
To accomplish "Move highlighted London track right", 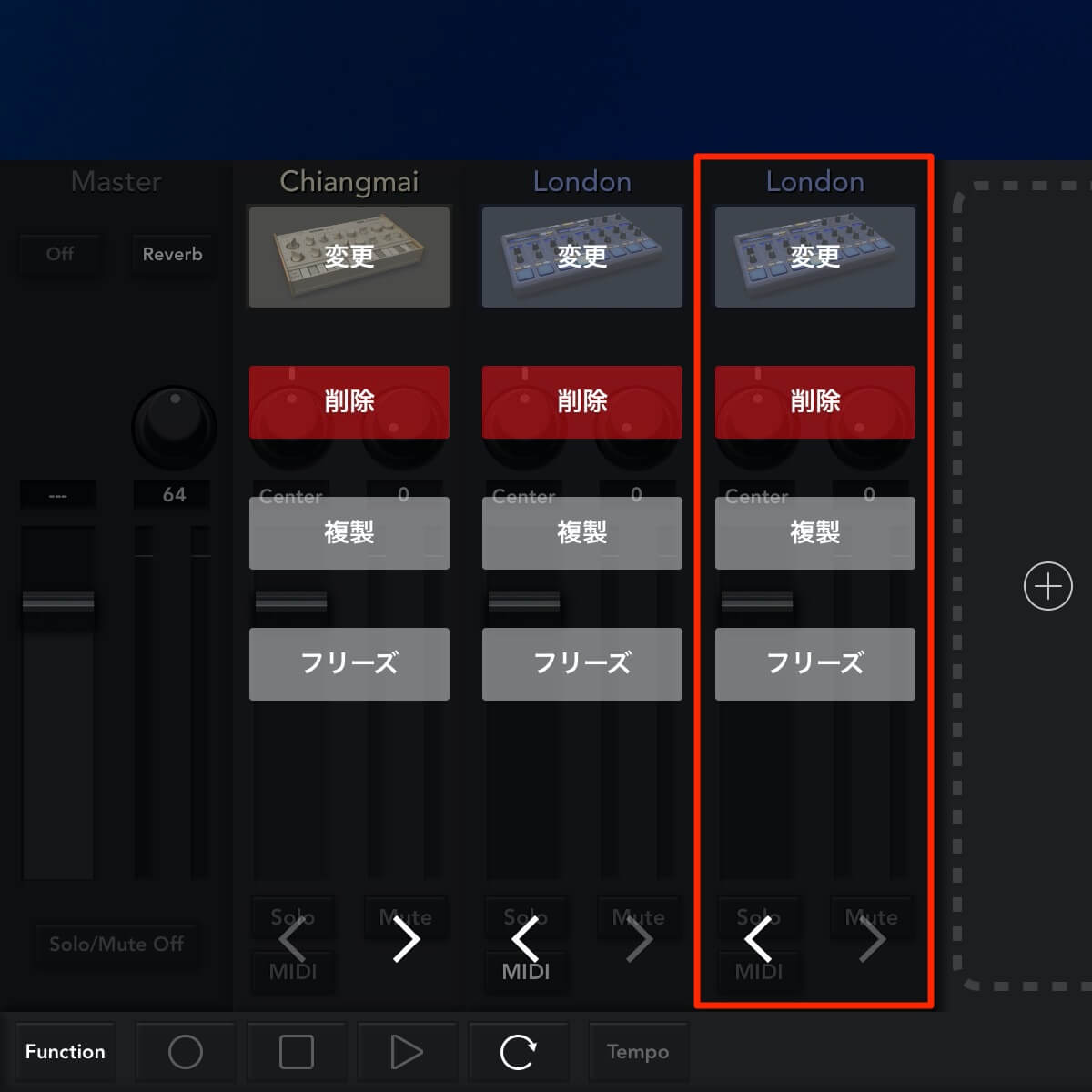I will [x=872, y=939].
